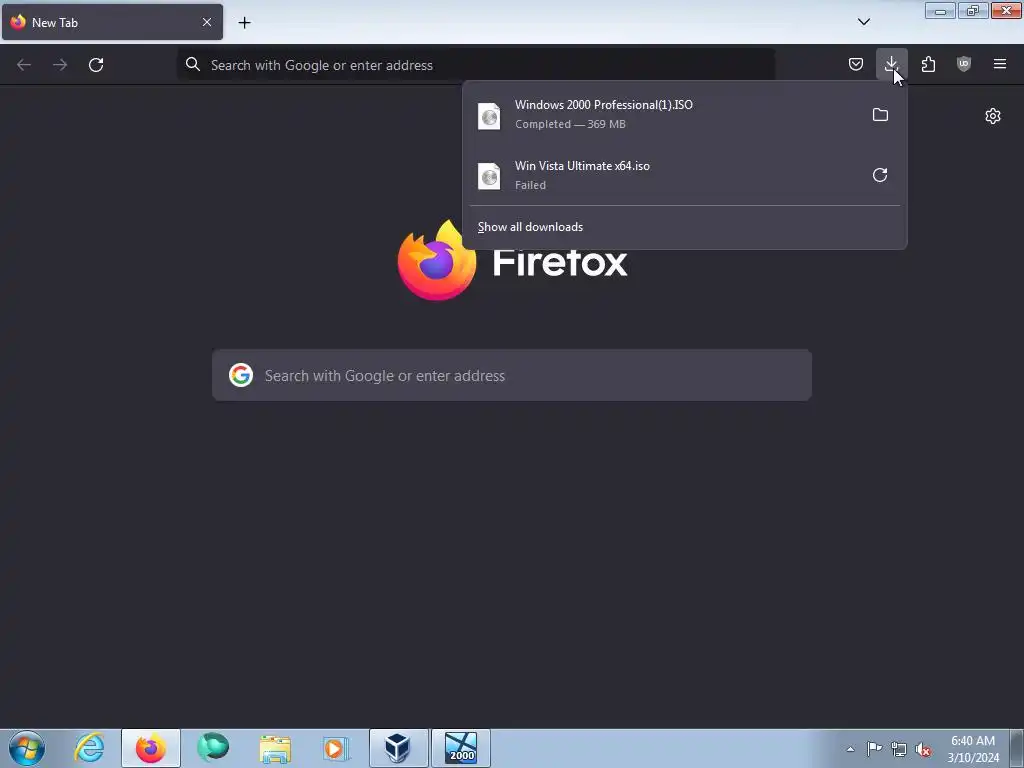
Task: Click Show all downloads
Action: pyautogui.click(x=530, y=227)
